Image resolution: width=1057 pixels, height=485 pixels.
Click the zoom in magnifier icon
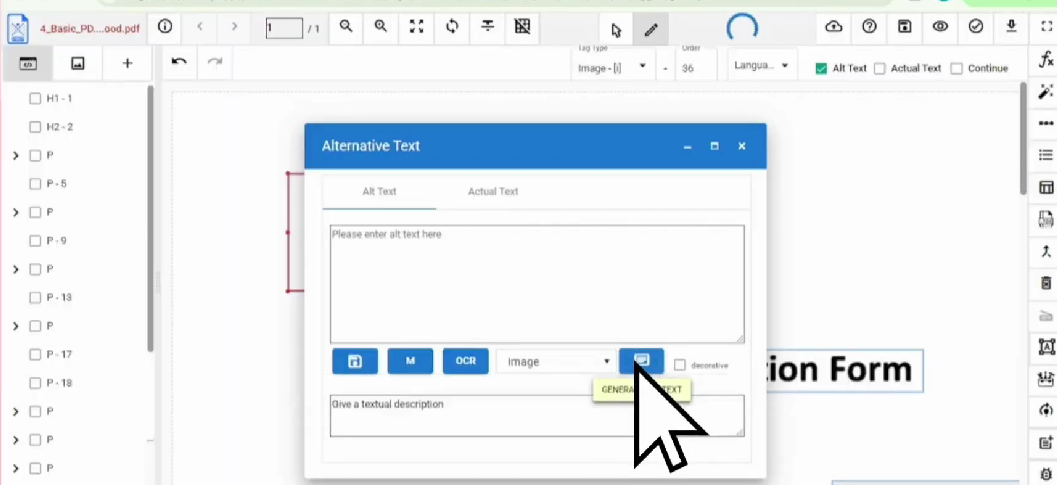pos(381,27)
